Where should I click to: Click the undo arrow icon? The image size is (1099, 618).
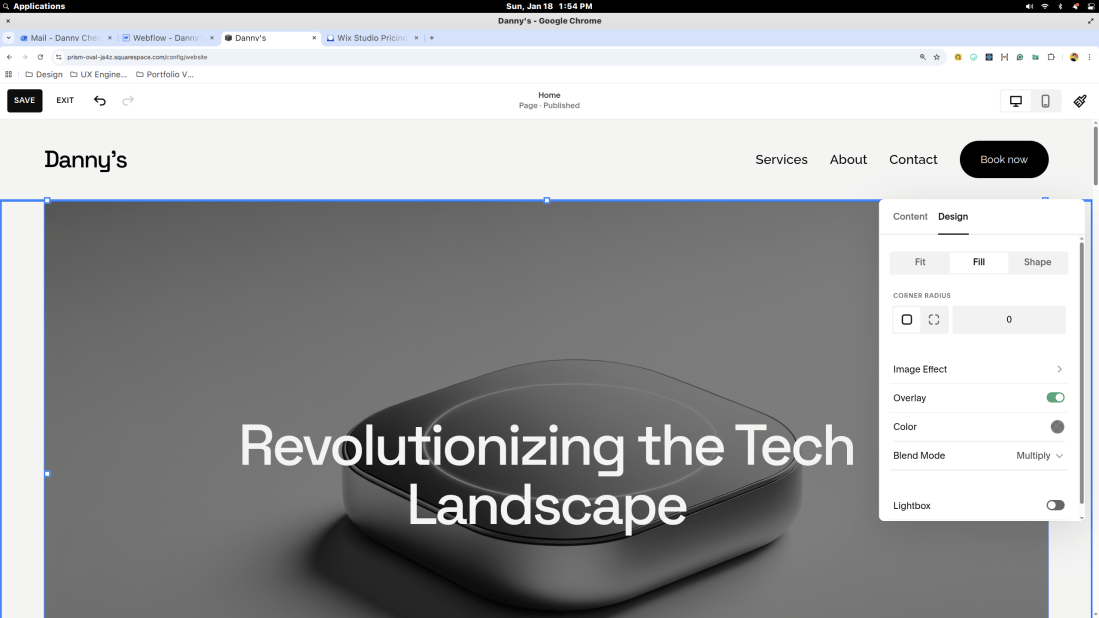point(100,100)
